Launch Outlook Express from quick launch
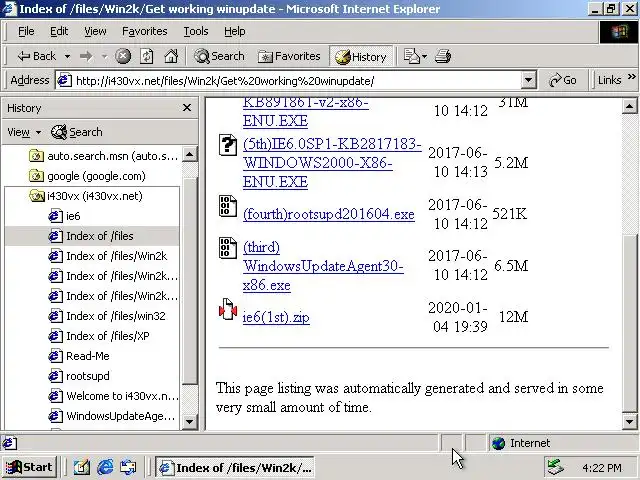 click(x=128, y=467)
